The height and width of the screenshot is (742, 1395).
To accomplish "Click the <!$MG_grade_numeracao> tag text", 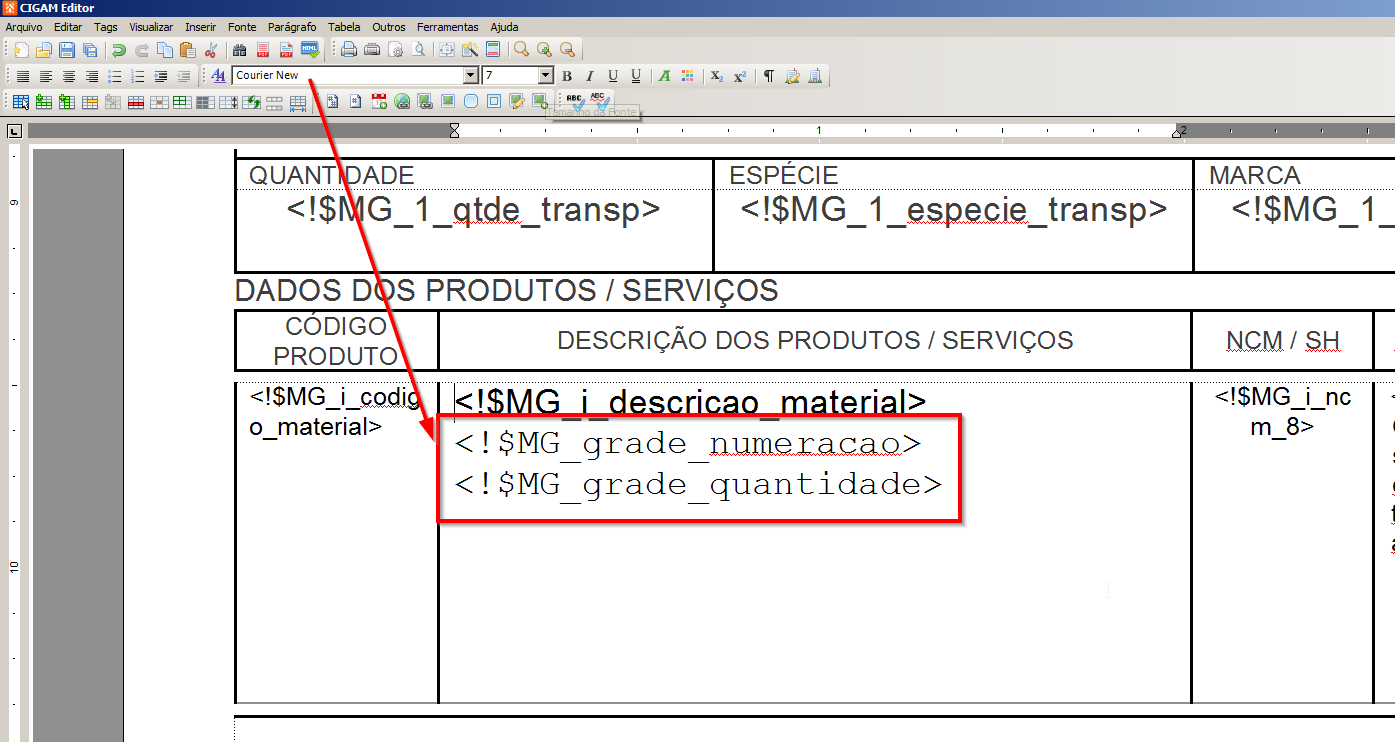I will (x=688, y=443).
